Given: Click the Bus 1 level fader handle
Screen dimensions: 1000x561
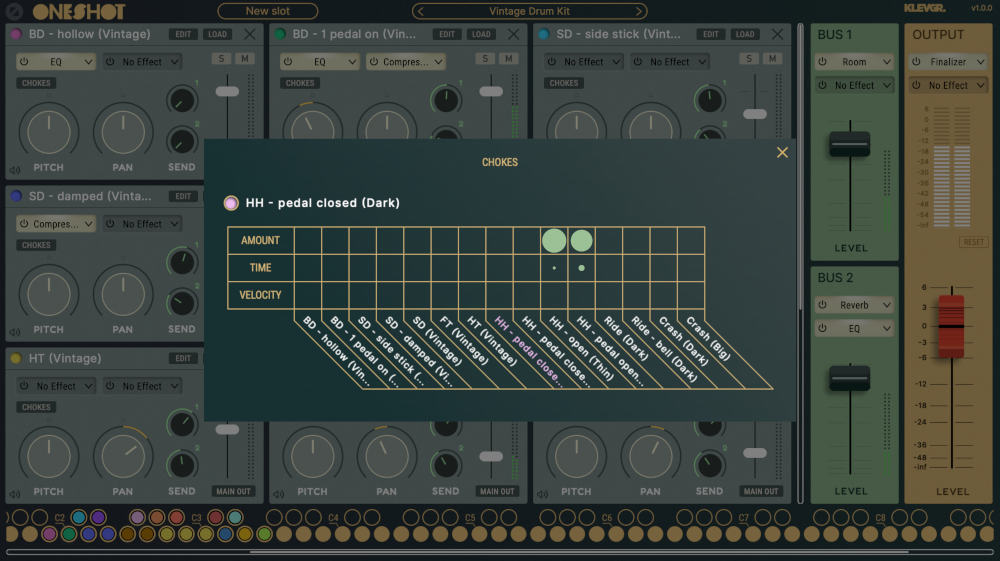Looking at the screenshot, I should (849, 144).
